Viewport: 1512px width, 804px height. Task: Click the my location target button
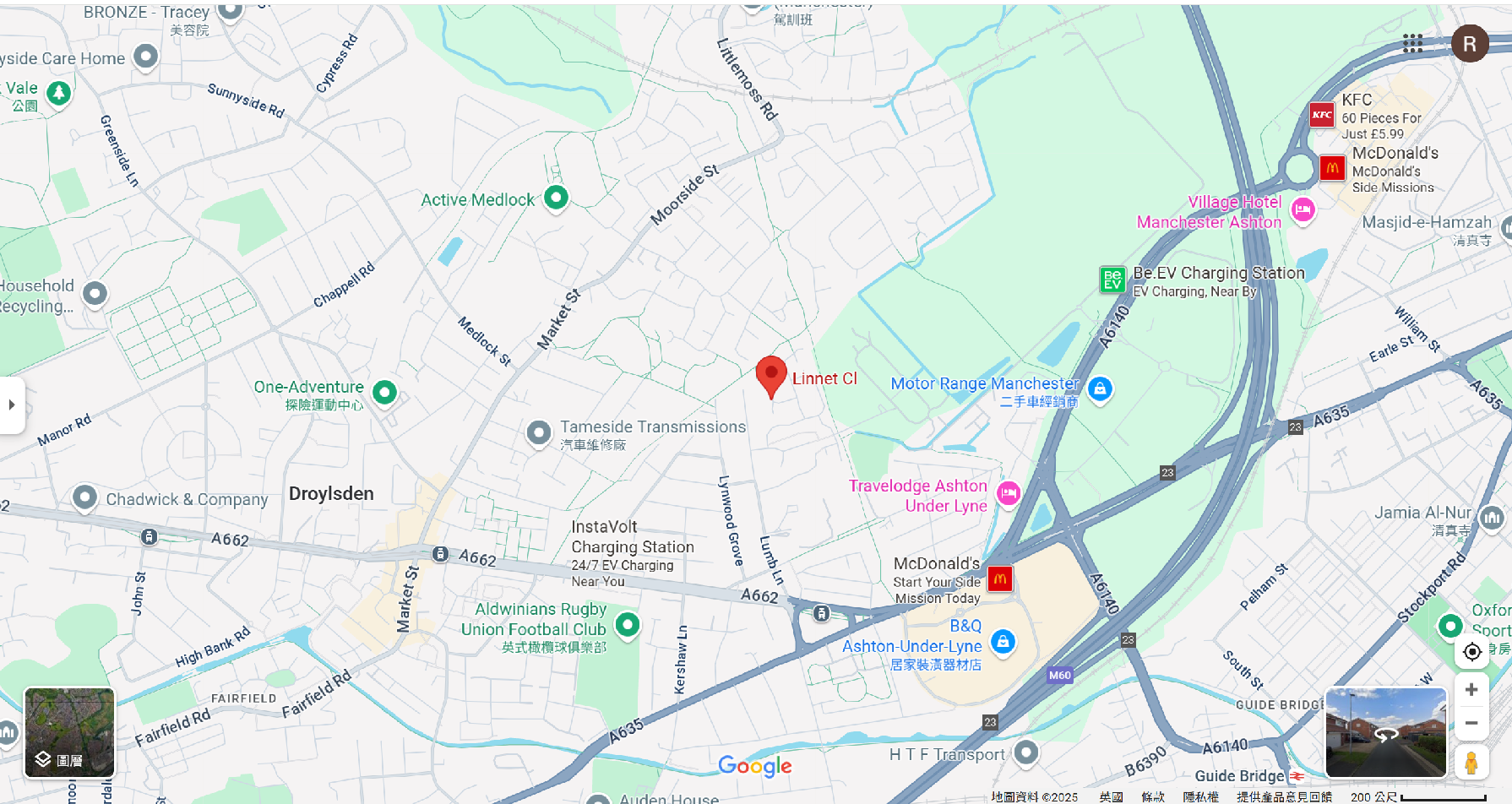pos(1471,652)
